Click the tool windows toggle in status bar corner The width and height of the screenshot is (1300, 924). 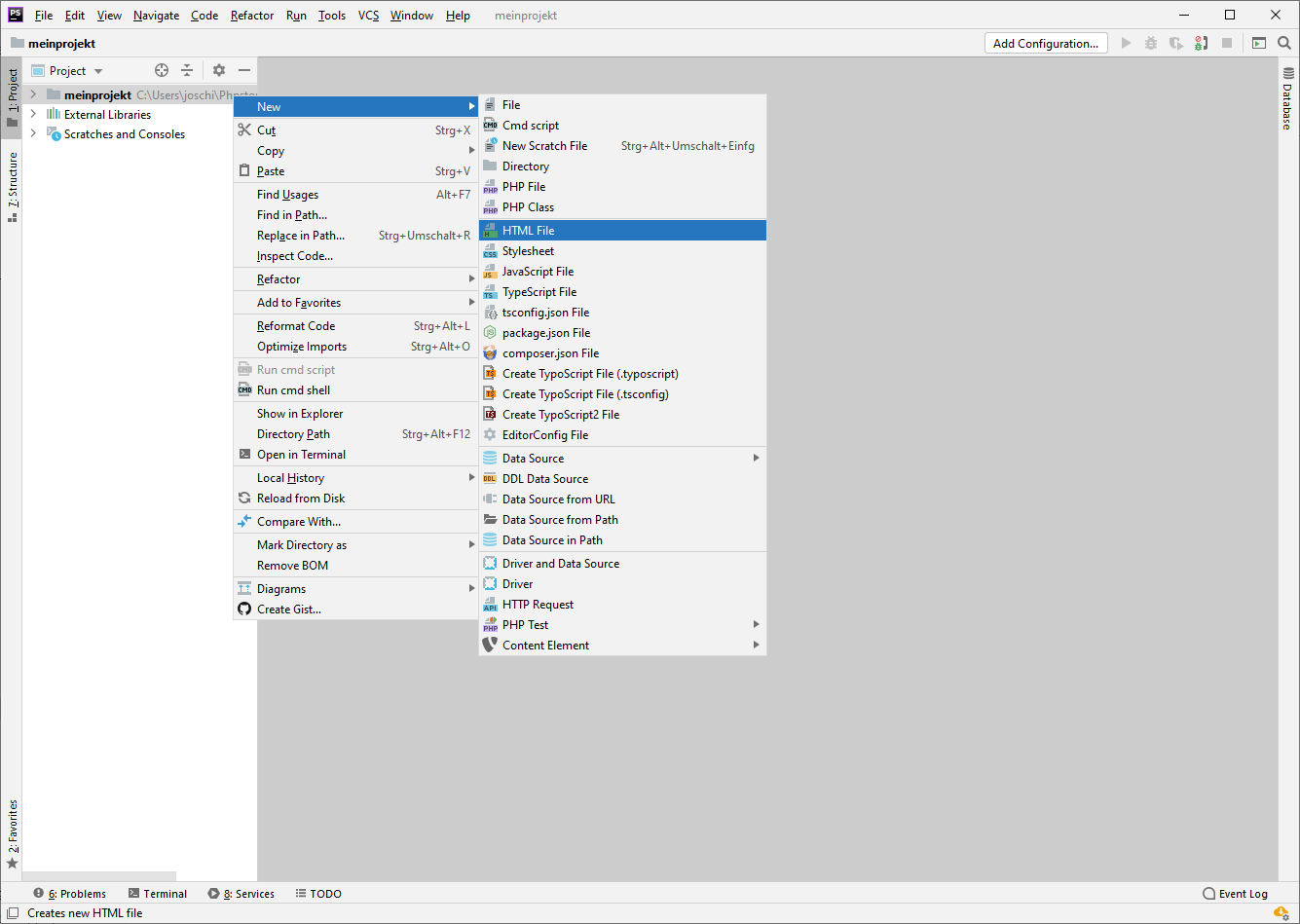[x=13, y=913]
